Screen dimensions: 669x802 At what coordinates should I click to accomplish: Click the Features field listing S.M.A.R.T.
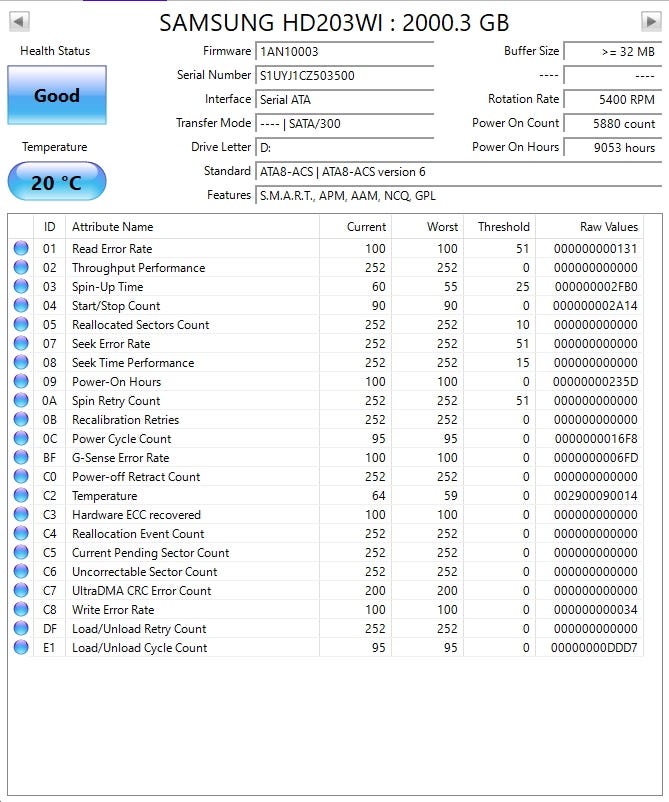coord(458,195)
